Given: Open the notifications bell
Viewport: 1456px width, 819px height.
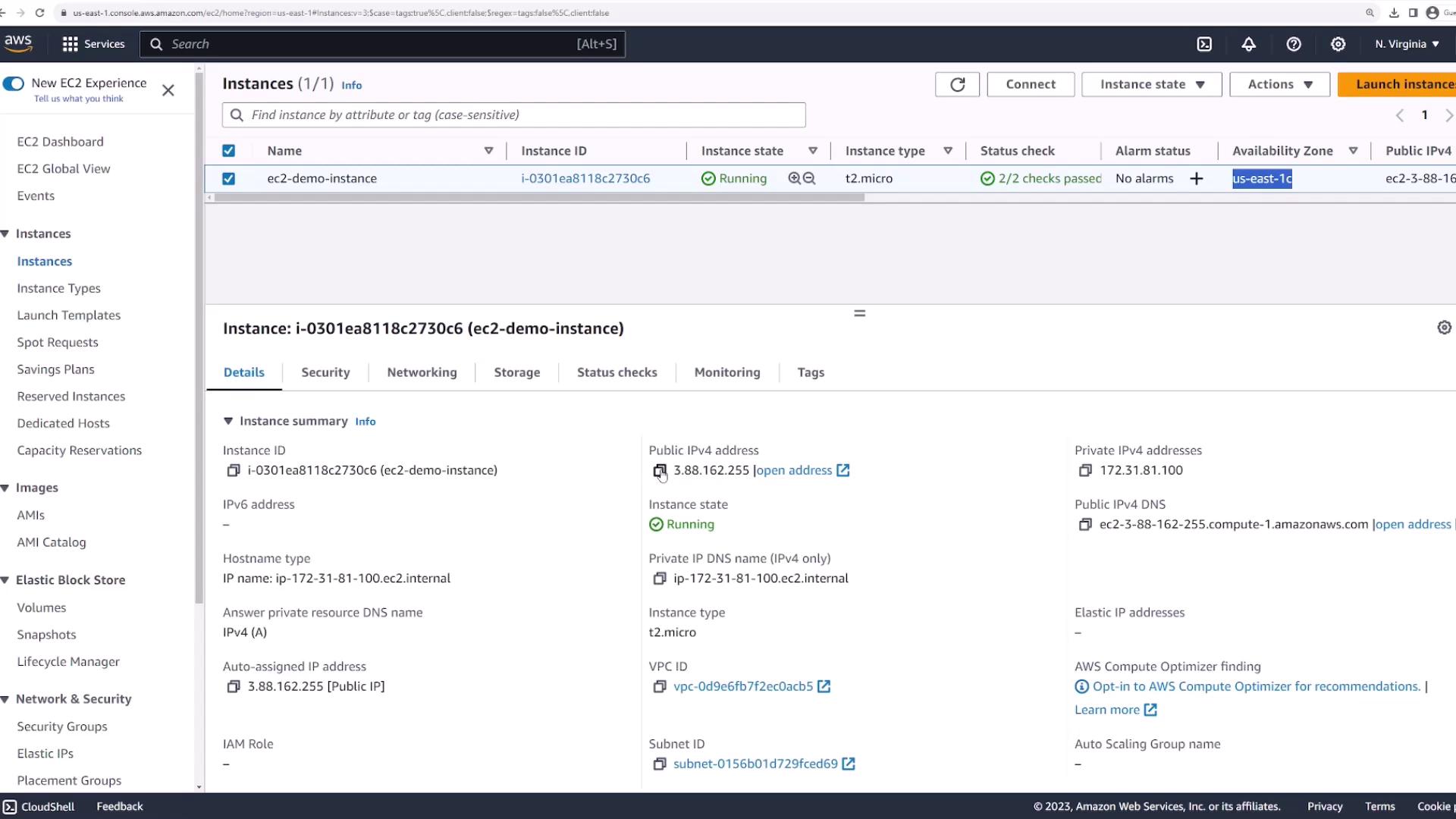Looking at the screenshot, I should point(1248,44).
